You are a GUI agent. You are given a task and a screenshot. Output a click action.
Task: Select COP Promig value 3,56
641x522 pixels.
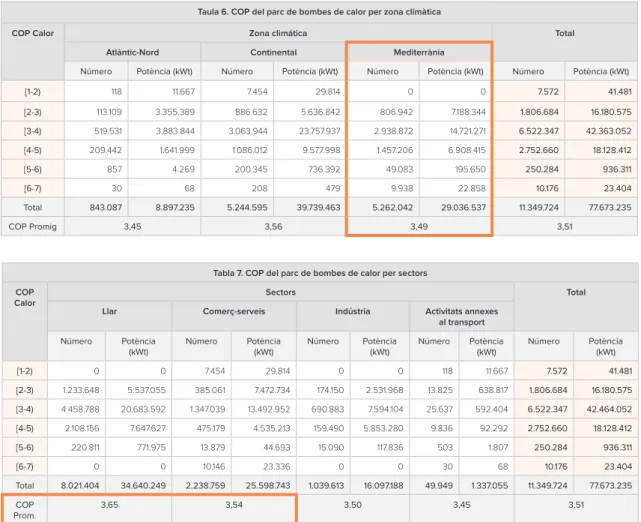click(x=273, y=226)
